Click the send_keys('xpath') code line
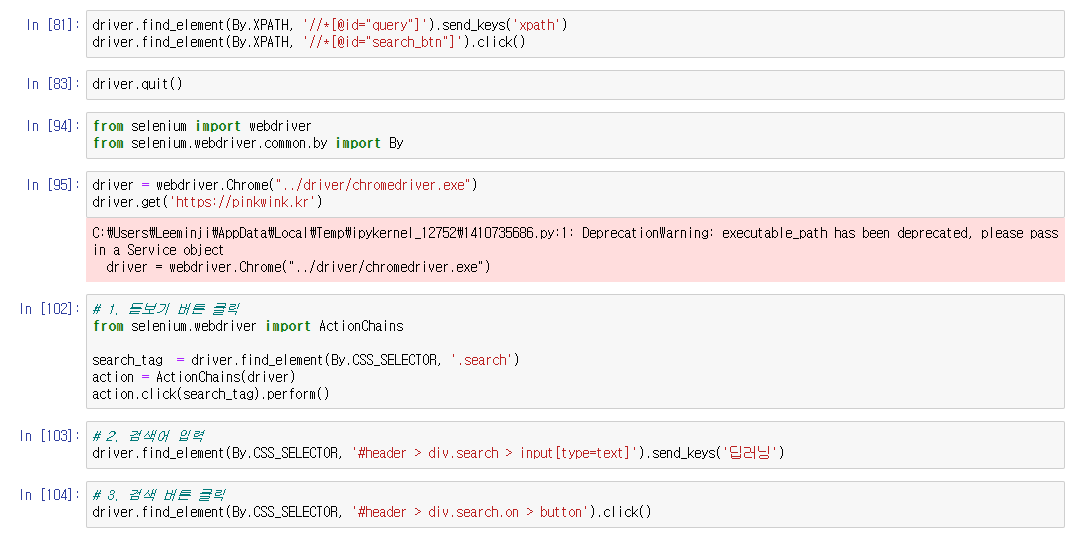 330,25
